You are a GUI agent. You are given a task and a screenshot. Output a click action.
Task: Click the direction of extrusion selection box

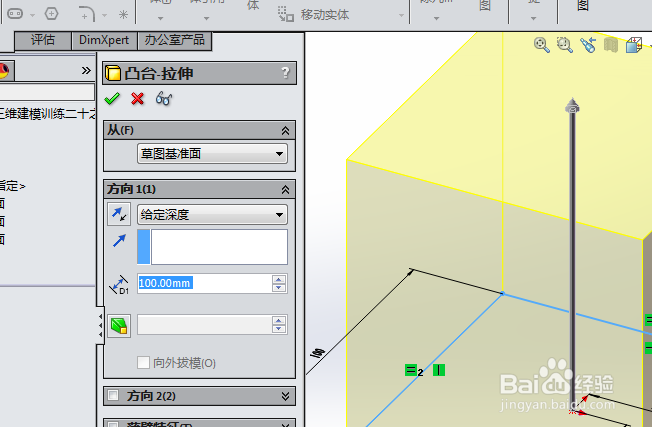[x=212, y=247]
